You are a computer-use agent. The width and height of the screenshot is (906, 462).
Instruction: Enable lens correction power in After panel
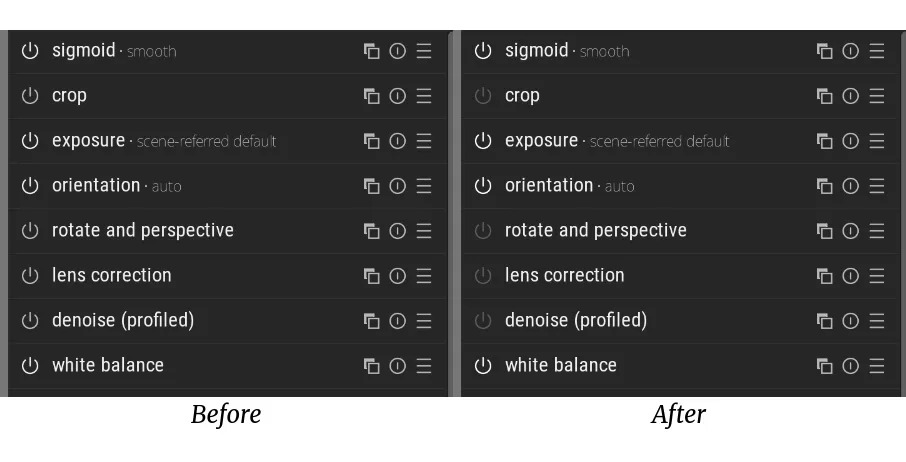coord(483,276)
